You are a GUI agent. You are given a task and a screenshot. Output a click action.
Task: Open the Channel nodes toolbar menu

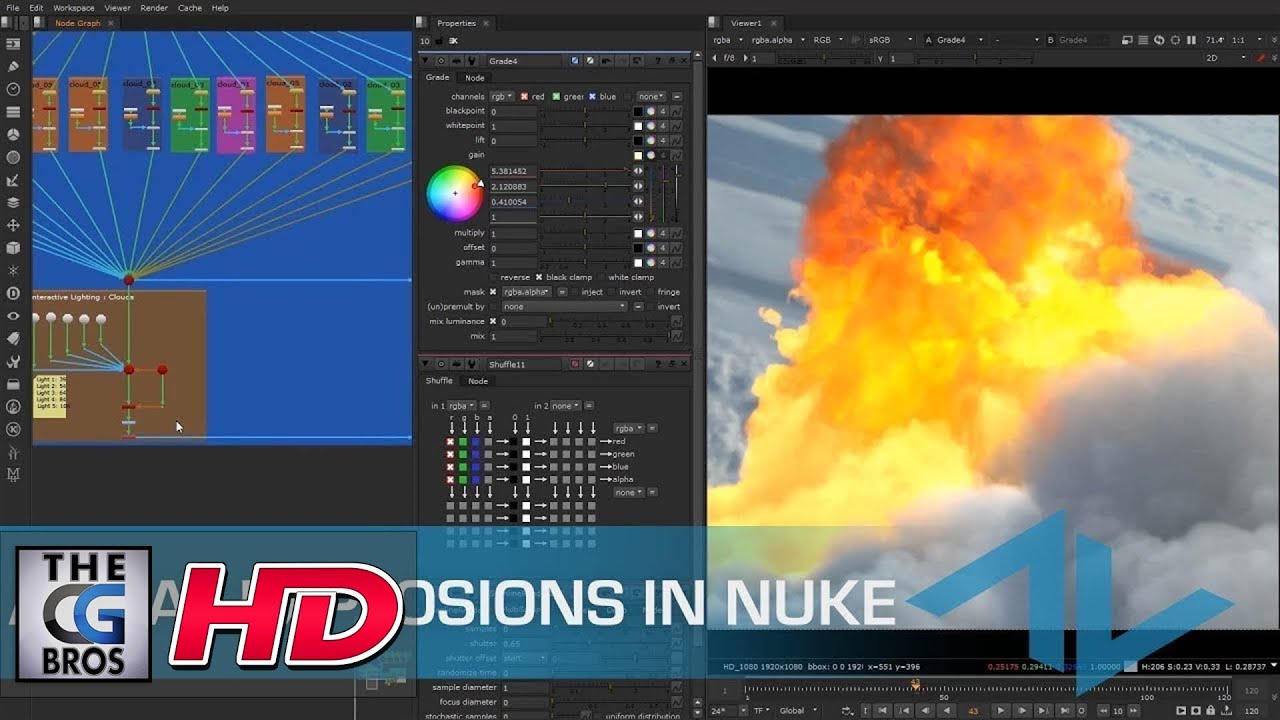click(13, 112)
